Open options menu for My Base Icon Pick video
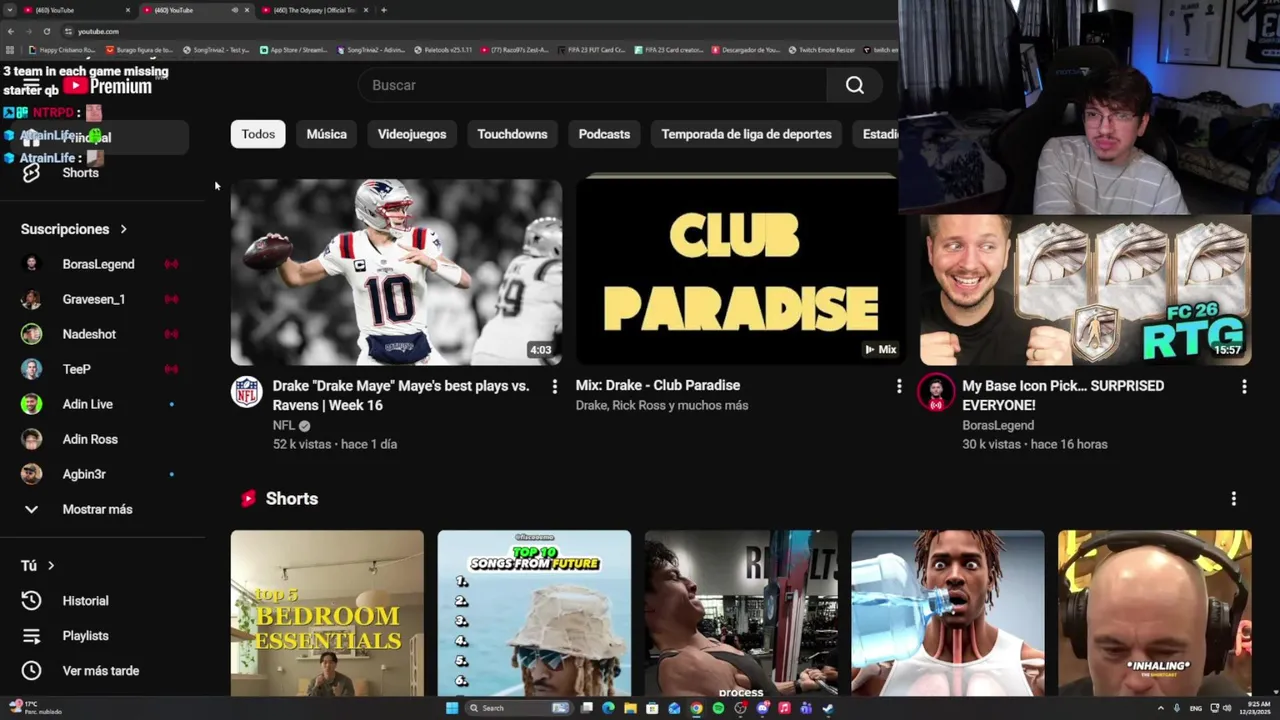 (1244, 386)
